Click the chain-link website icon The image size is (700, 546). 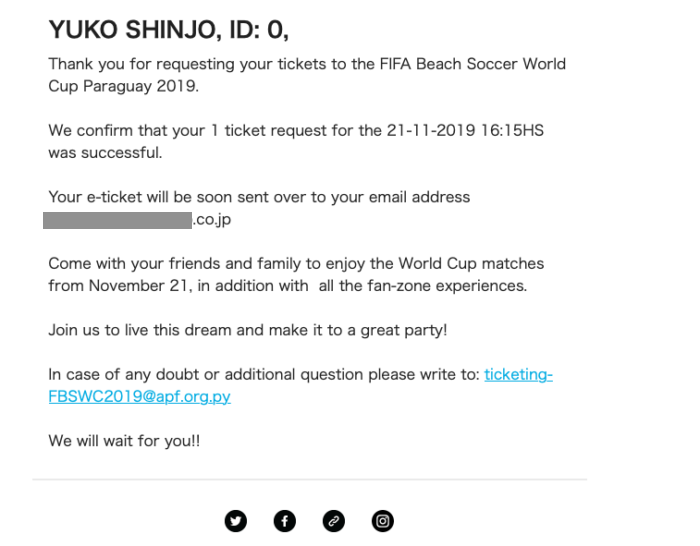(x=333, y=521)
